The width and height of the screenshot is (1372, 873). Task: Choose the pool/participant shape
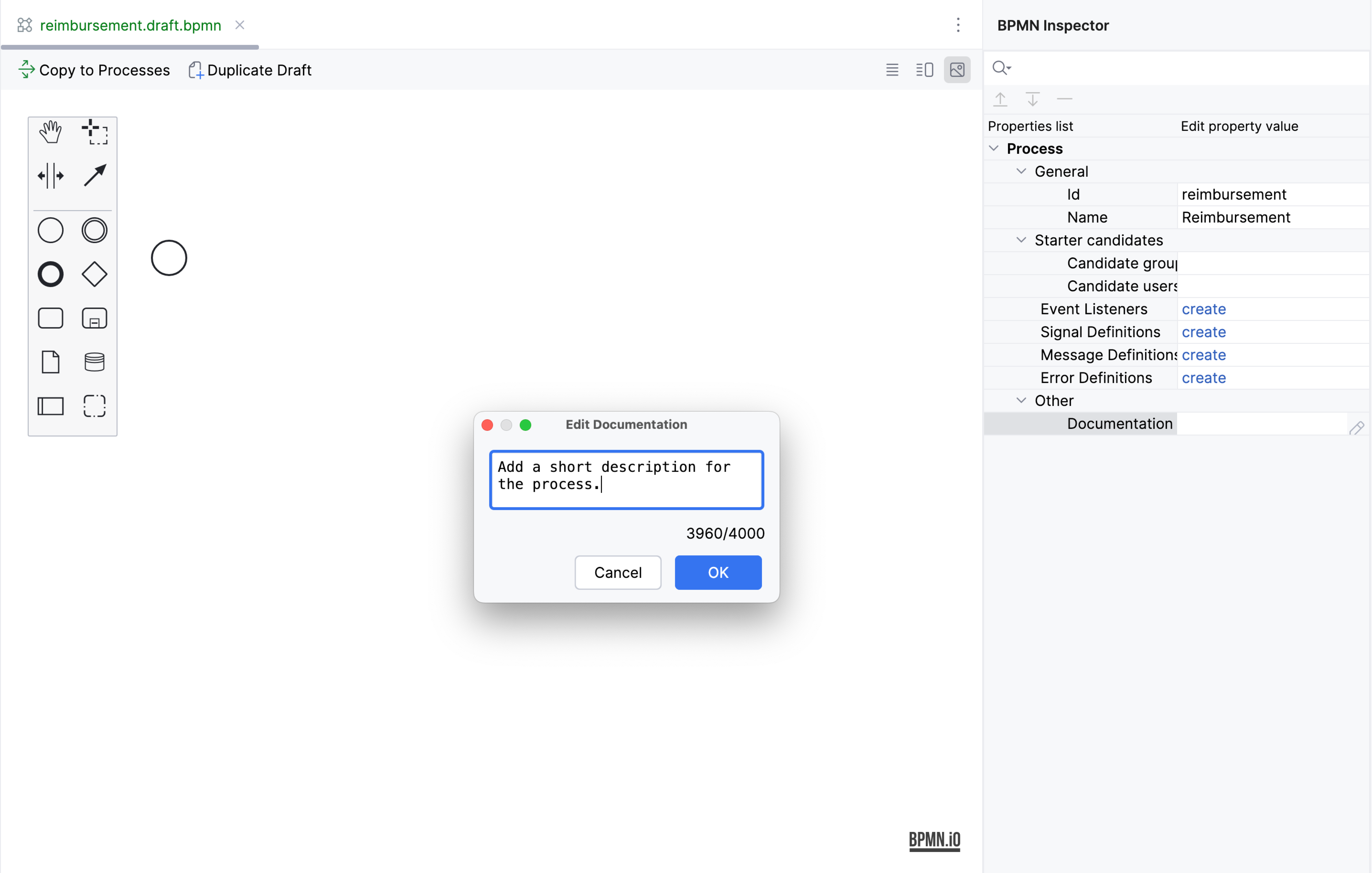pyautogui.click(x=50, y=406)
